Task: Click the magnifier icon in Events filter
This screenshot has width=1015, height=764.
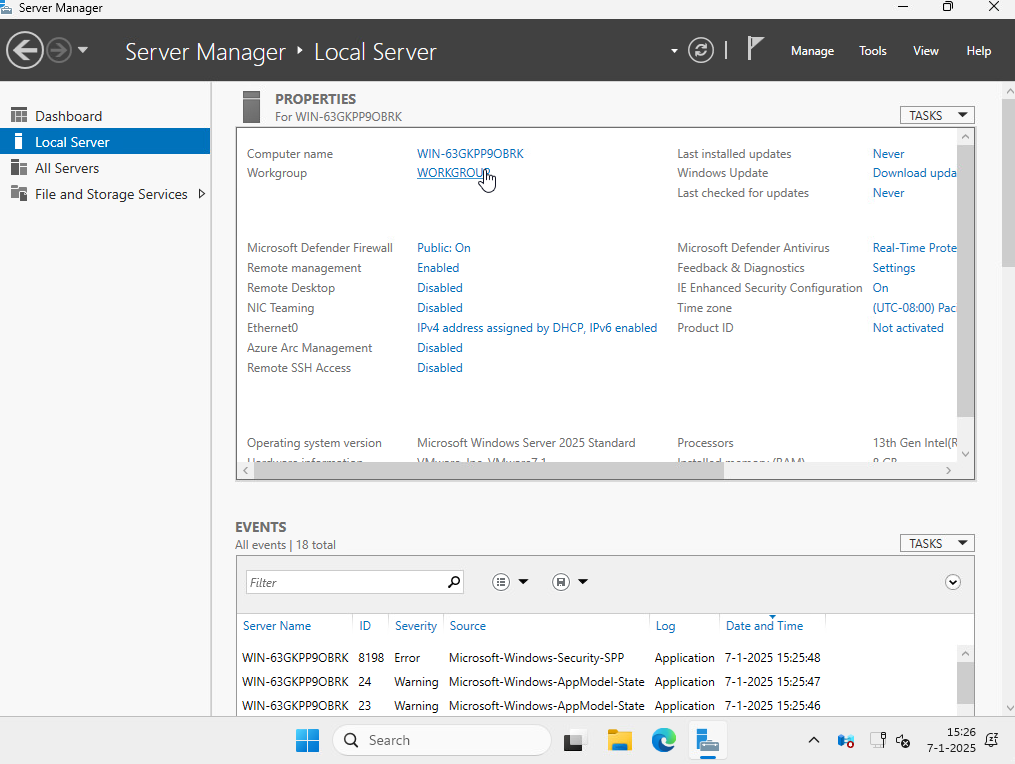Action: (454, 582)
